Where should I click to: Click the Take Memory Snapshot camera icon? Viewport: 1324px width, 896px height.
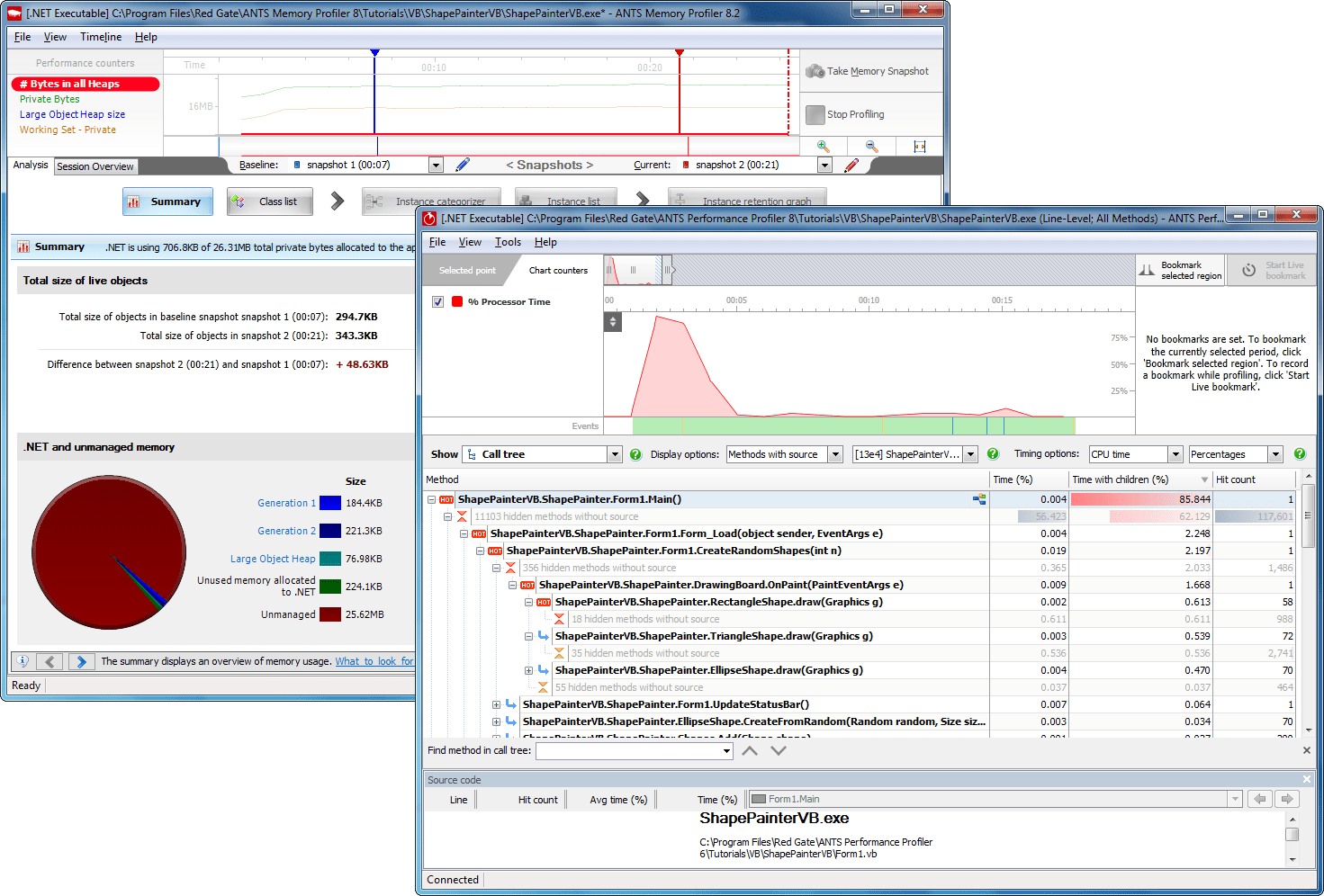[x=815, y=71]
